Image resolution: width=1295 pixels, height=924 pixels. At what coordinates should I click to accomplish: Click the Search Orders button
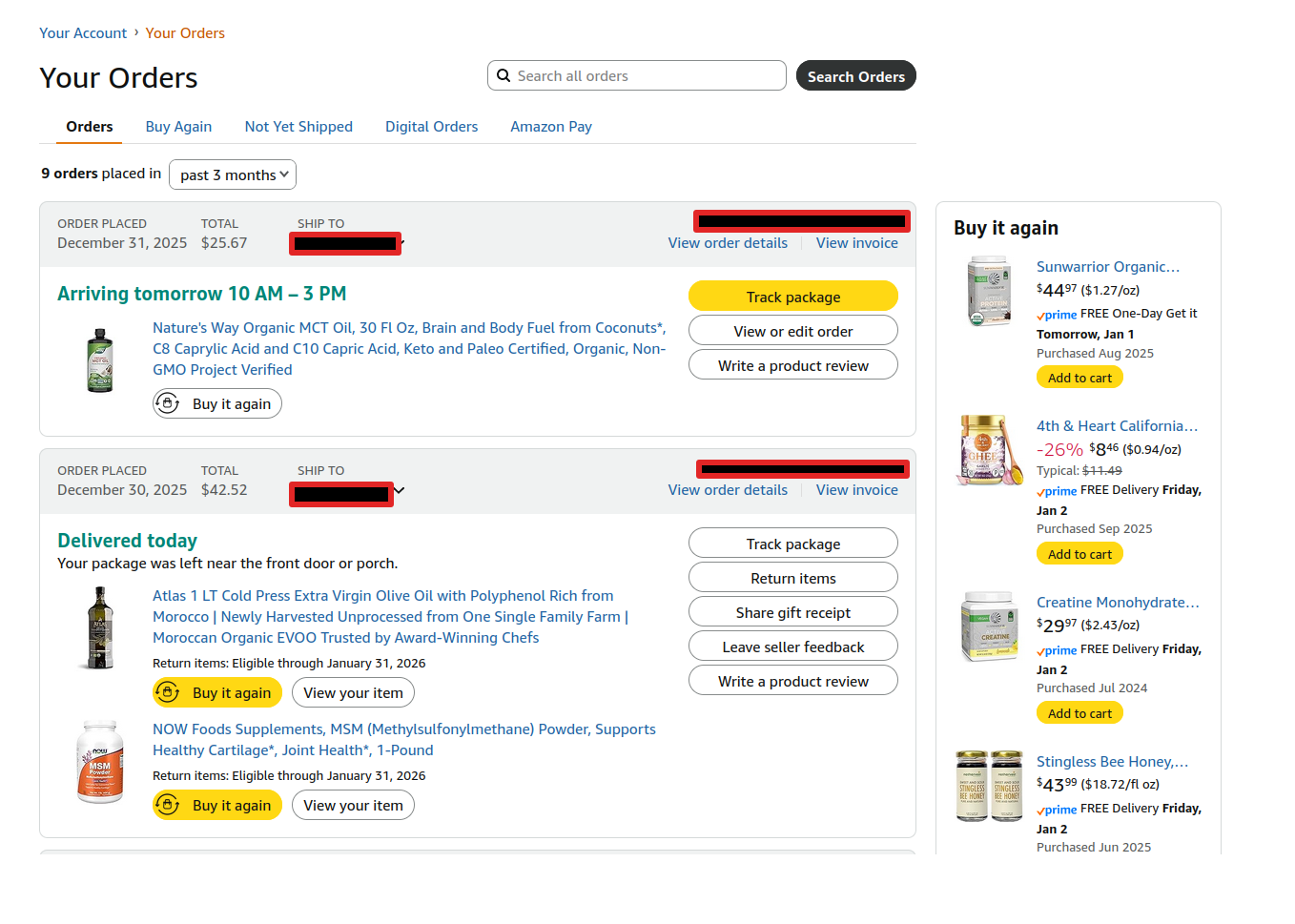(x=855, y=76)
